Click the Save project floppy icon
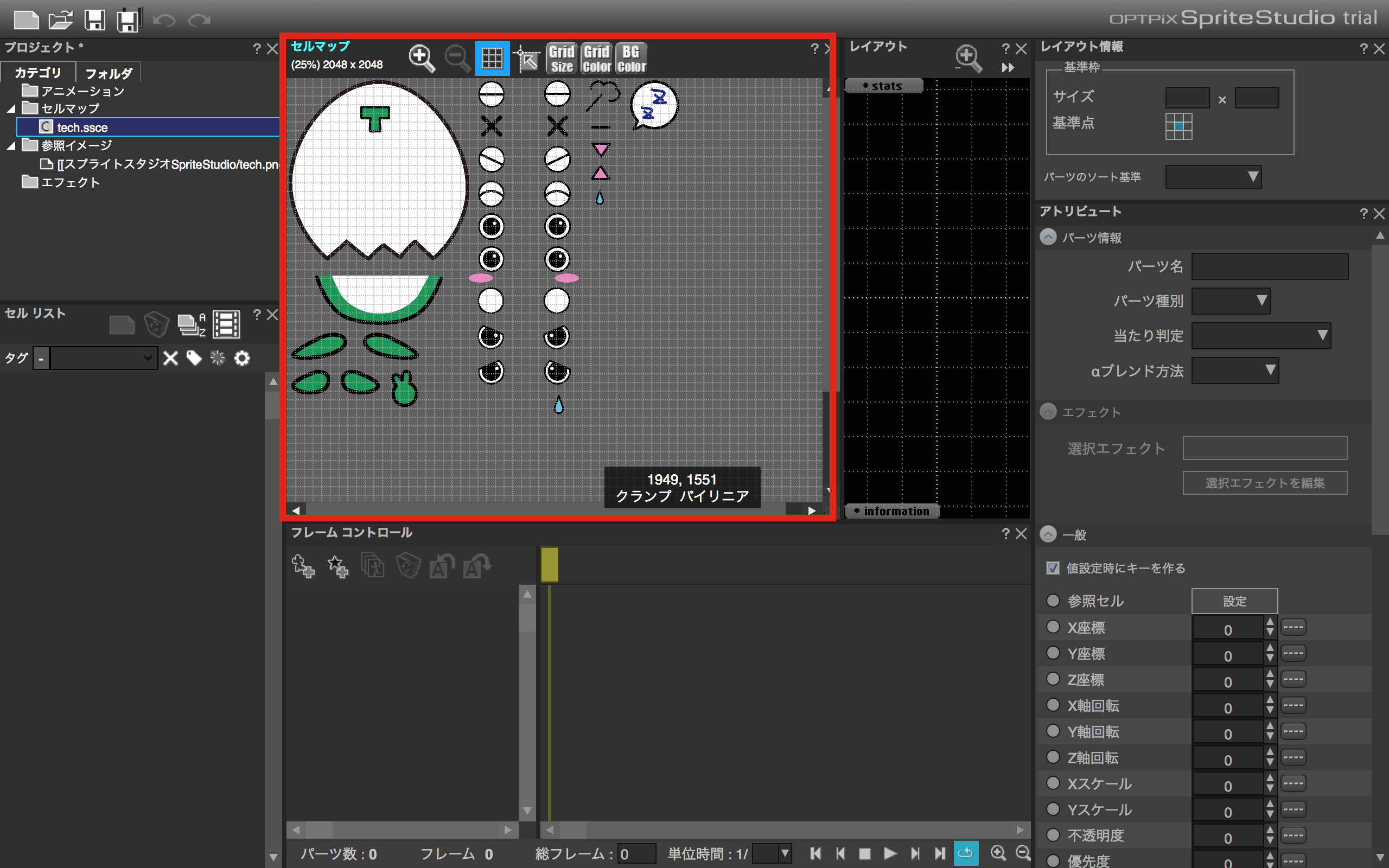This screenshot has height=868, width=1389. pyautogui.click(x=95, y=20)
